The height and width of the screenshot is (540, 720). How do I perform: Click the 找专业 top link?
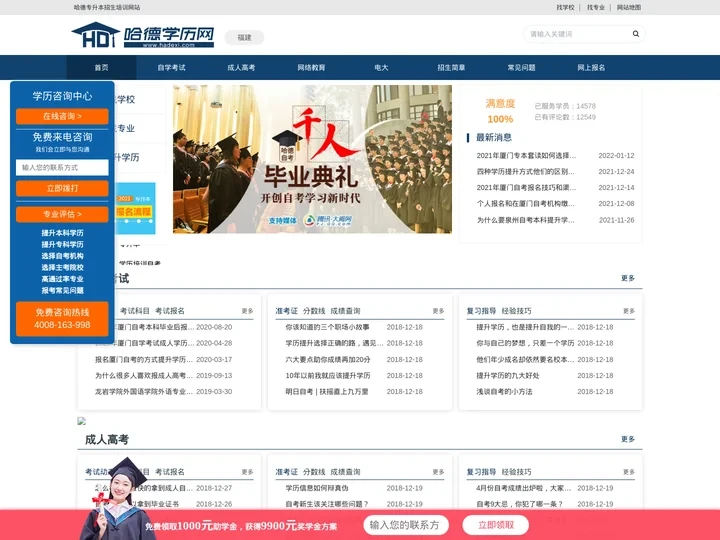(596, 7)
